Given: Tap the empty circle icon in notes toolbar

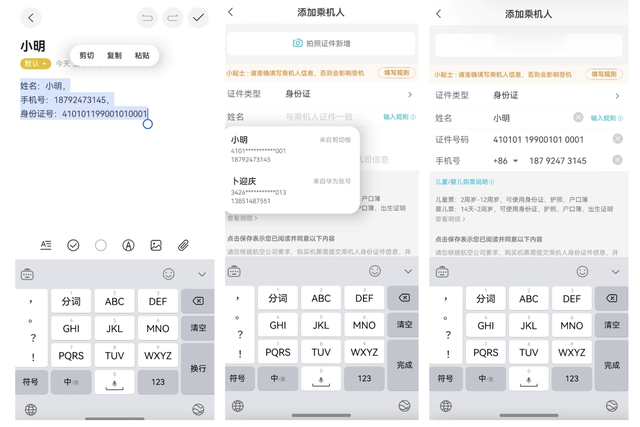Looking at the screenshot, I should click(101, 245).
